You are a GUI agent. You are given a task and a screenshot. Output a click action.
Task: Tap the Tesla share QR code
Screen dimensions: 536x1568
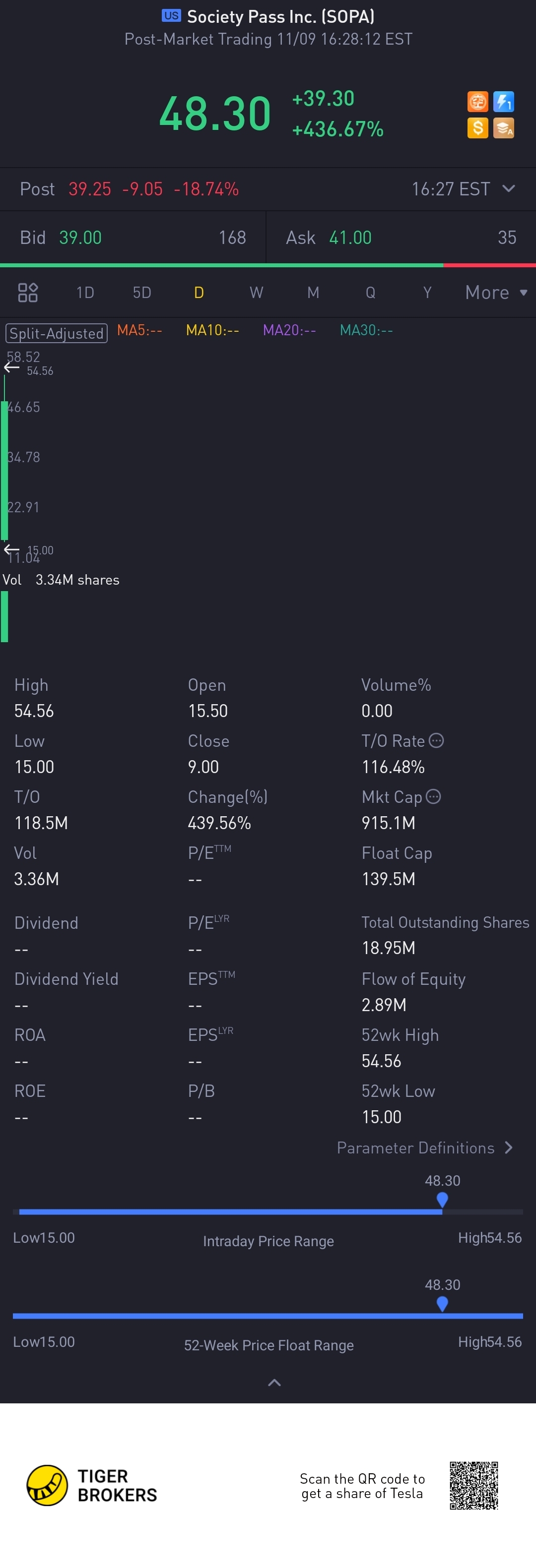474,1485
